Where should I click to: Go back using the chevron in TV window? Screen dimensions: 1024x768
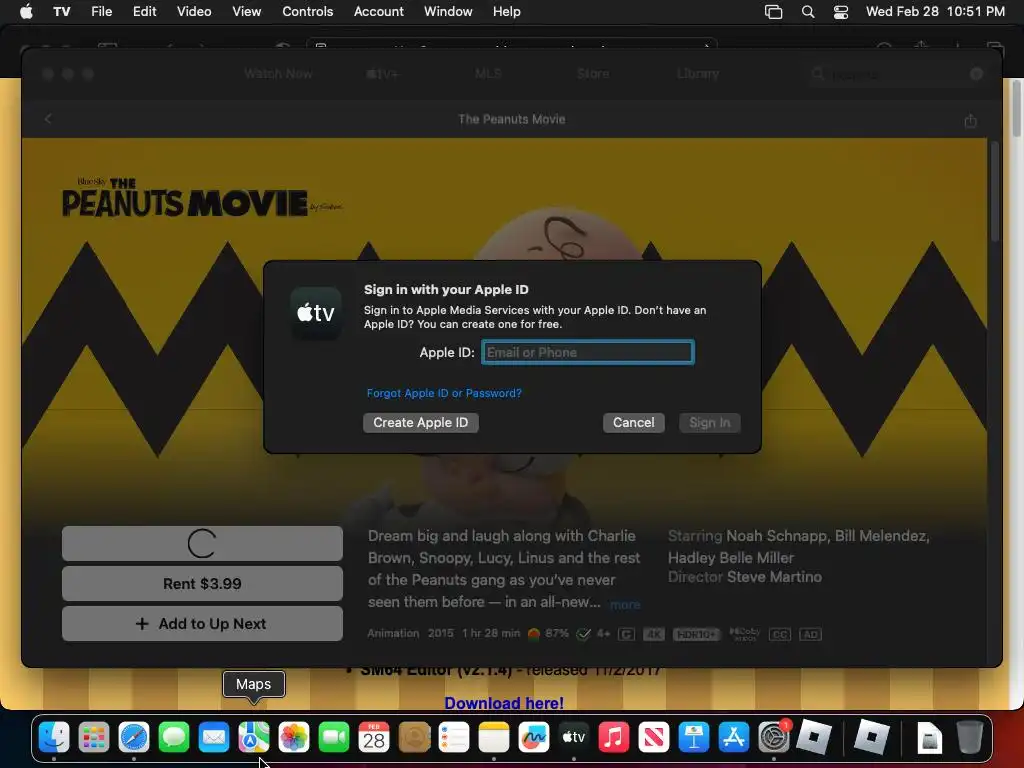point(48,119)
